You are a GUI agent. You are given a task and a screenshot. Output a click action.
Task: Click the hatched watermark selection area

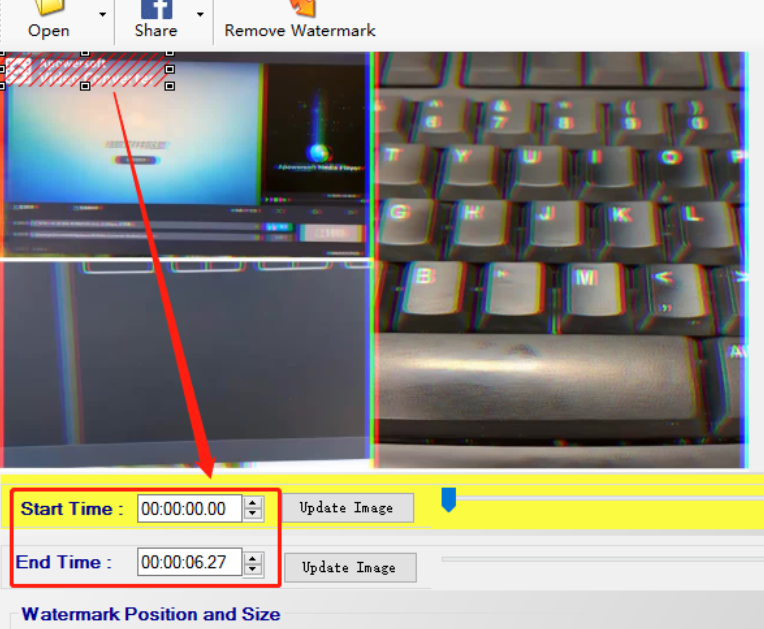[x=86, y=70]
